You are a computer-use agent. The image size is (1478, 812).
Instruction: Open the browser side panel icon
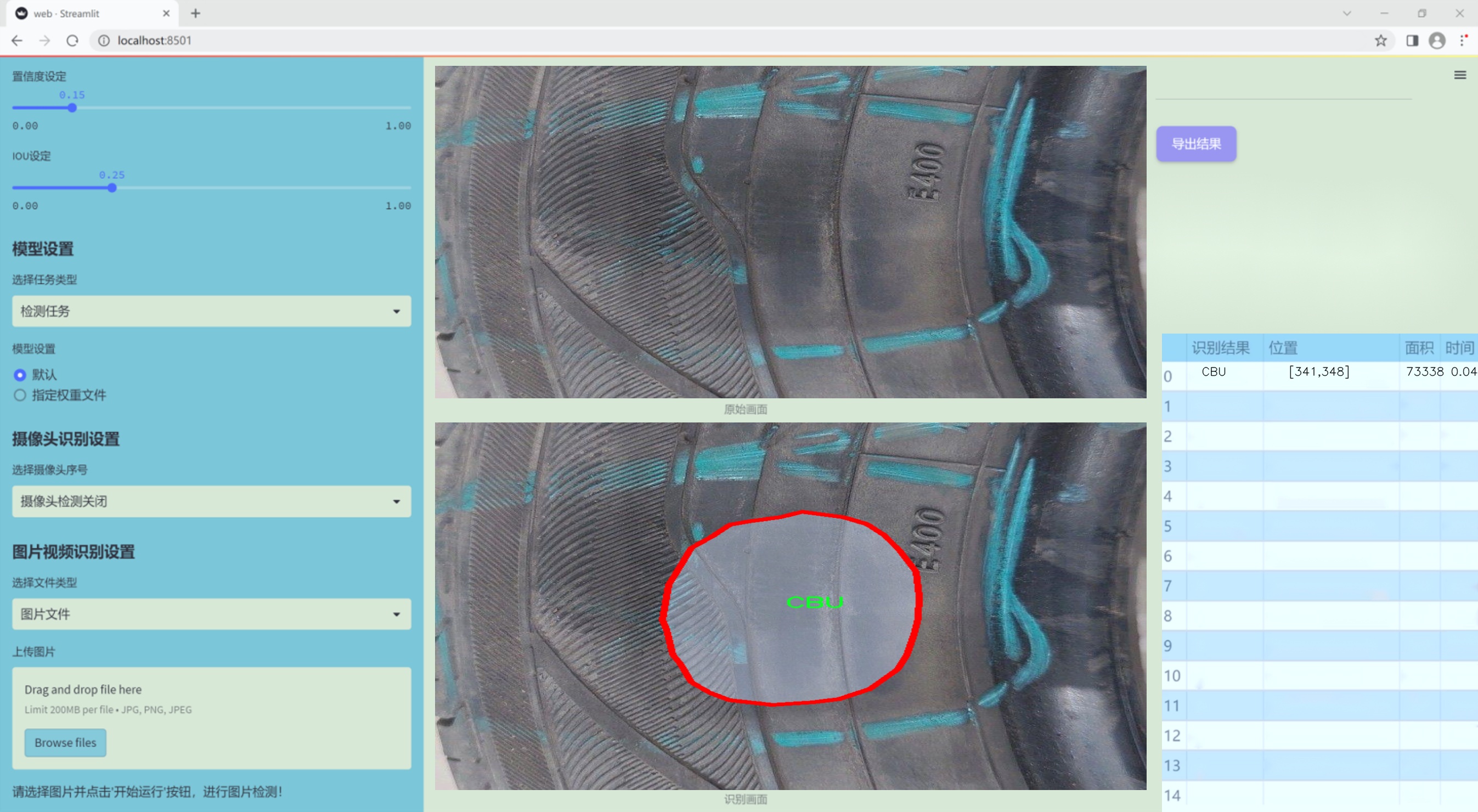coord(1412,41)
